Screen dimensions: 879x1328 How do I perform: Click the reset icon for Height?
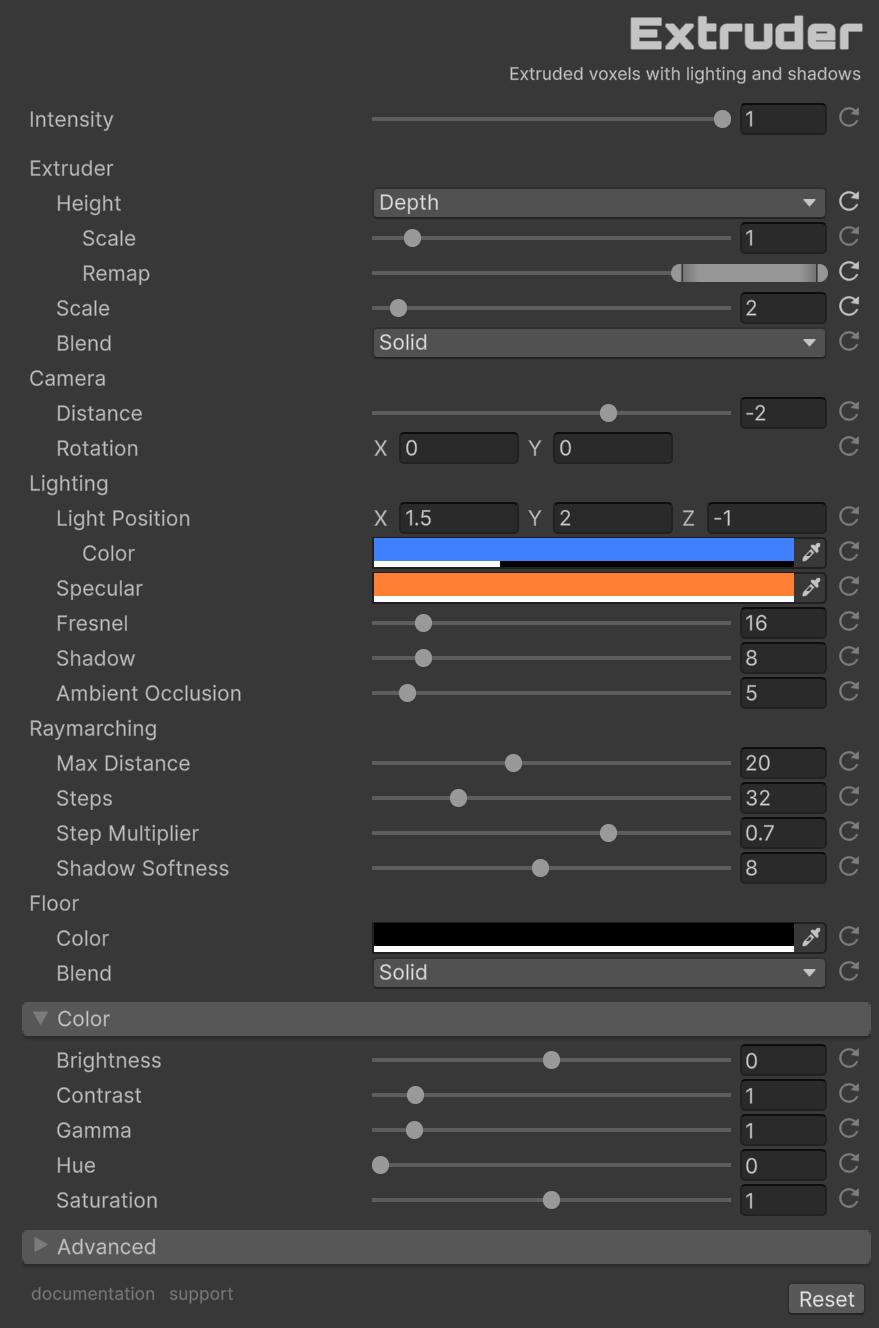pos(849,202)
